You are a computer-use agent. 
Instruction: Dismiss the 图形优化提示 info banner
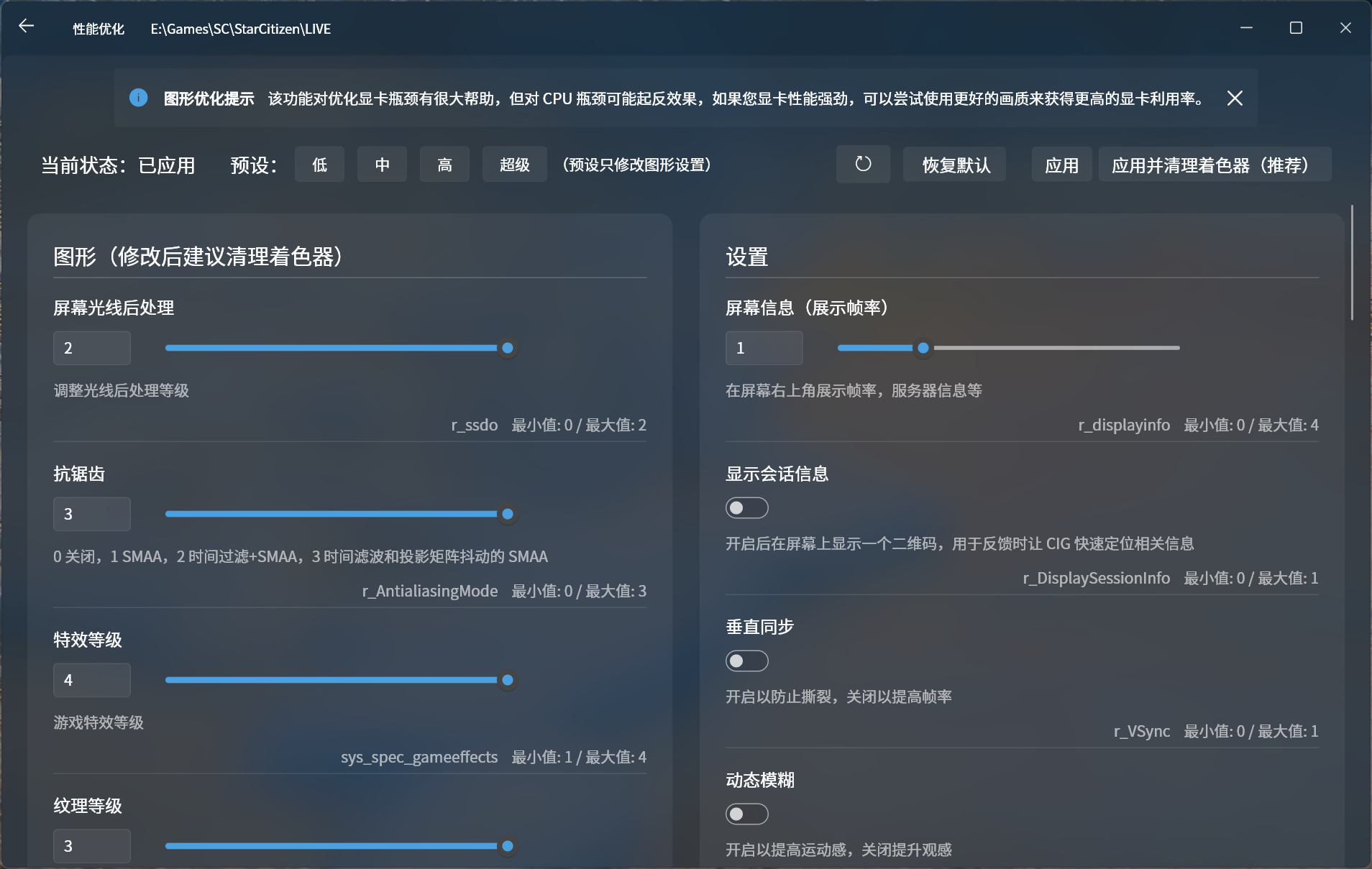click(1235, 98)
